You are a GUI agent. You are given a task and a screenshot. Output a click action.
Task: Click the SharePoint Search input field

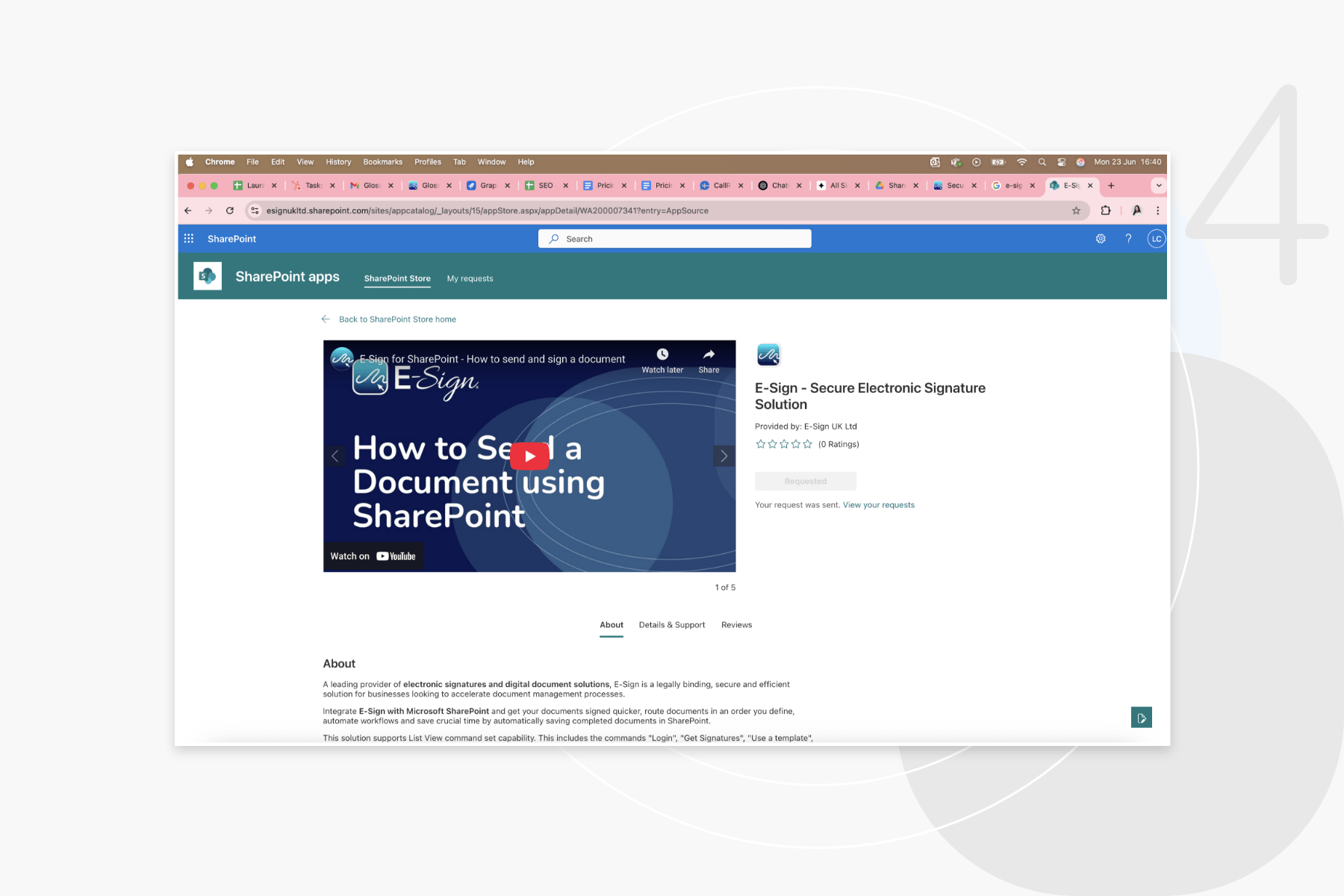[674, 239]
